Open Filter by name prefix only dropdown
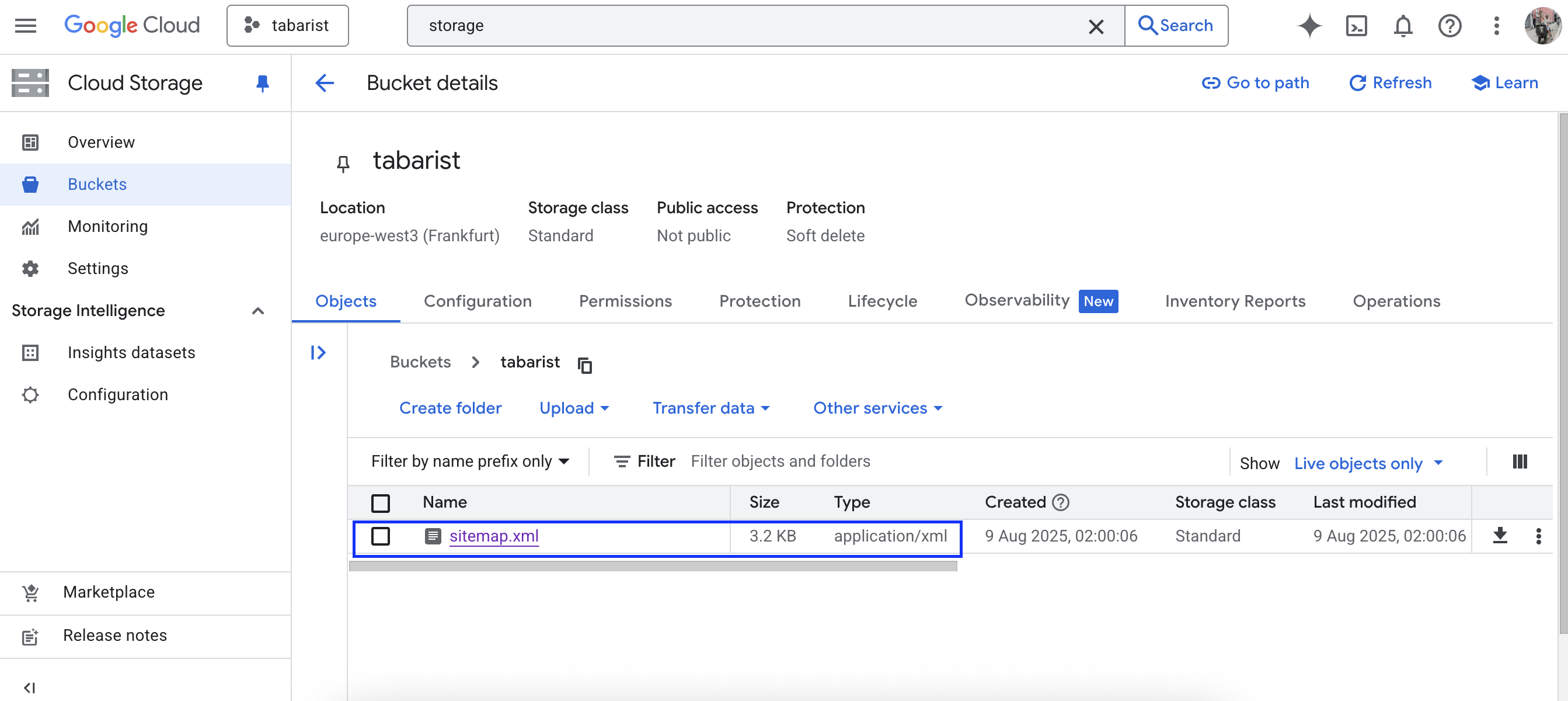1568x701 pixels. coord(471,461)
